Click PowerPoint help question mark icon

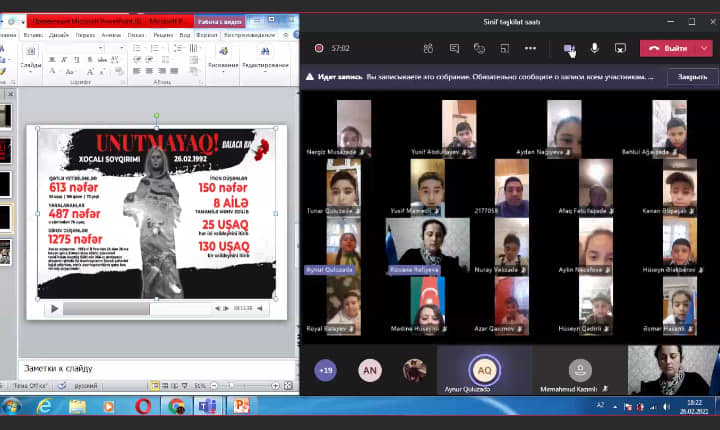click(296, 35)
